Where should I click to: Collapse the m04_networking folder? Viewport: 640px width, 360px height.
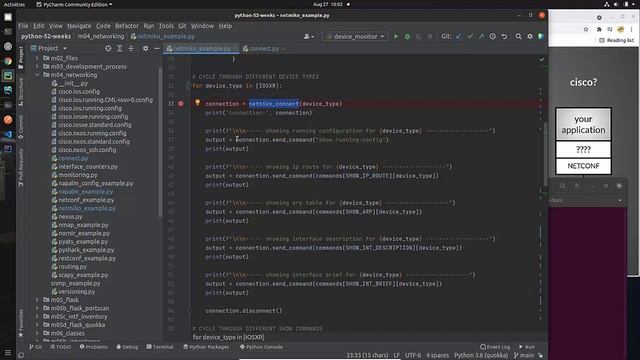[38, 75]
